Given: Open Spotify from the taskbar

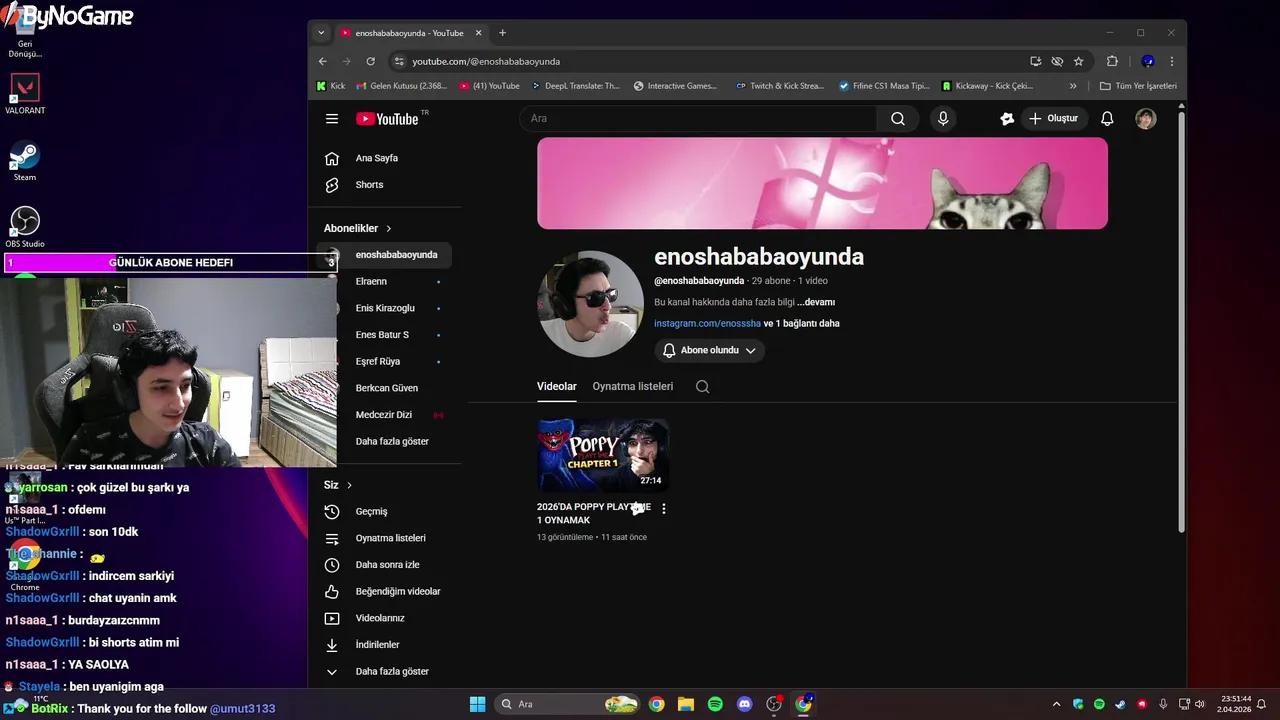Looking at the screenshot, I should [715, 704].
